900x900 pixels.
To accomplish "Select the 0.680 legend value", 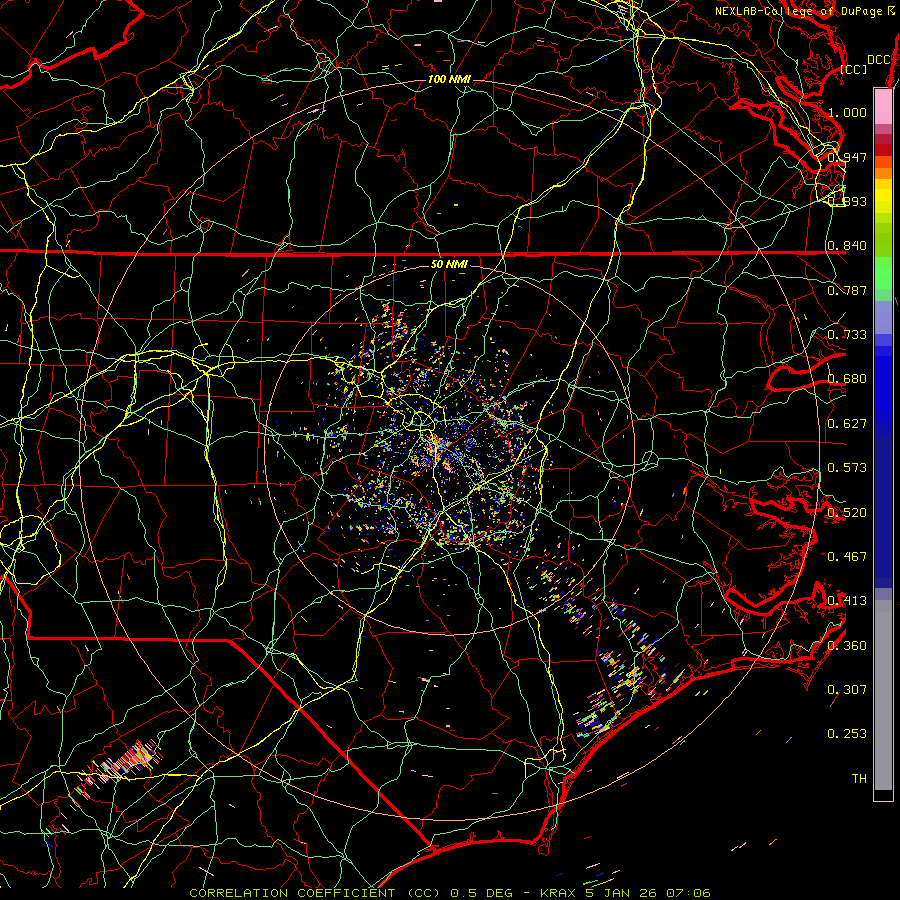I will click(847, 379).
